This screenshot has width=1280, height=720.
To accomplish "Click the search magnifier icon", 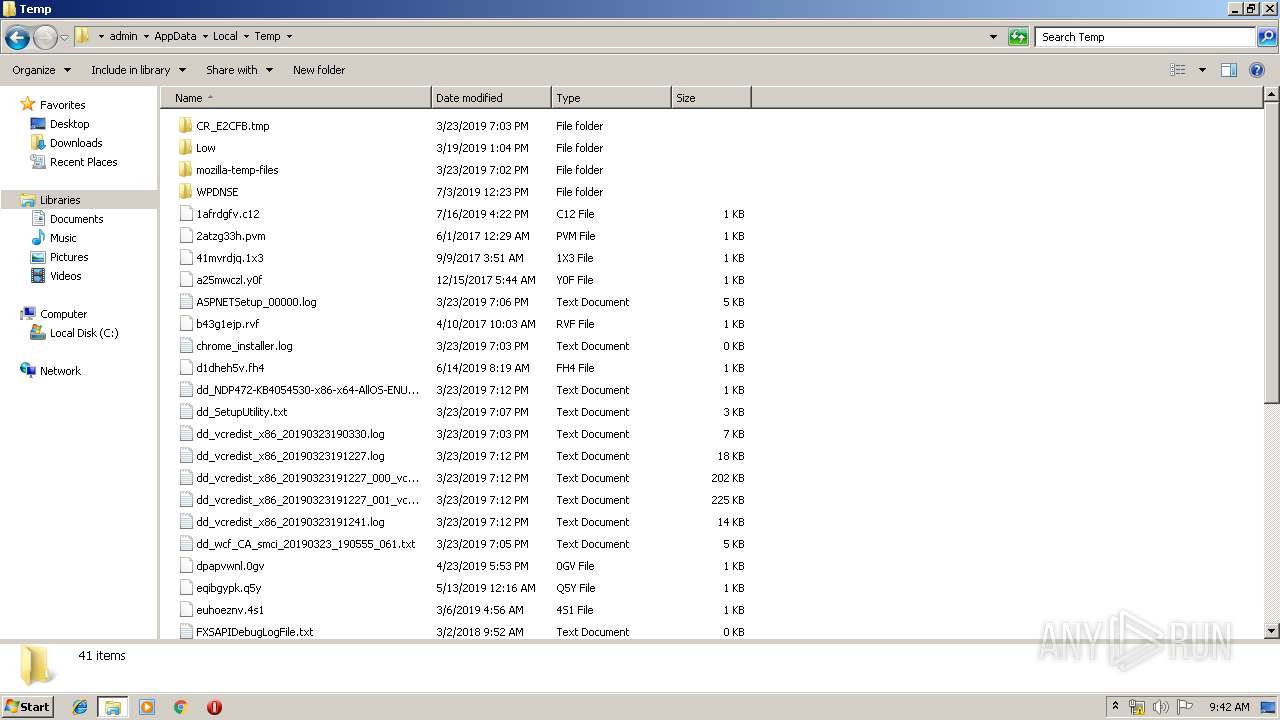I will [1267, 37].
